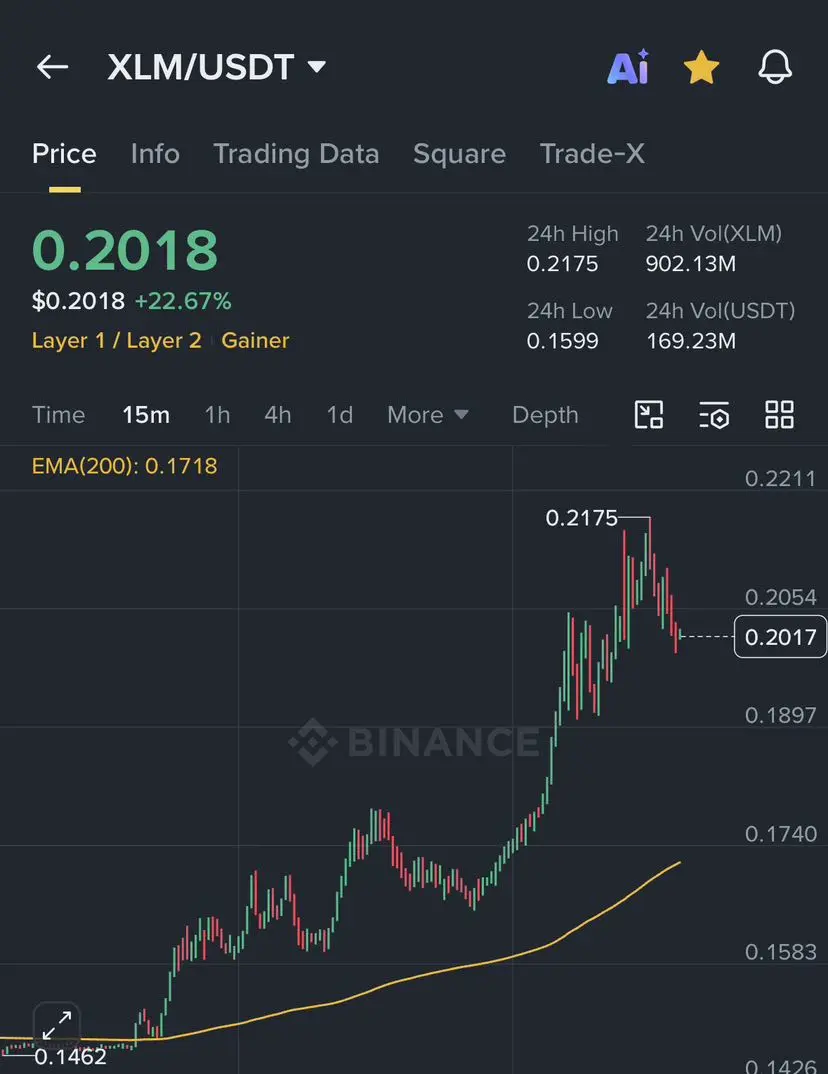Tap the EMA(200): 0.1718 indicator label
828x1074 pixels.
coord(125,466)
